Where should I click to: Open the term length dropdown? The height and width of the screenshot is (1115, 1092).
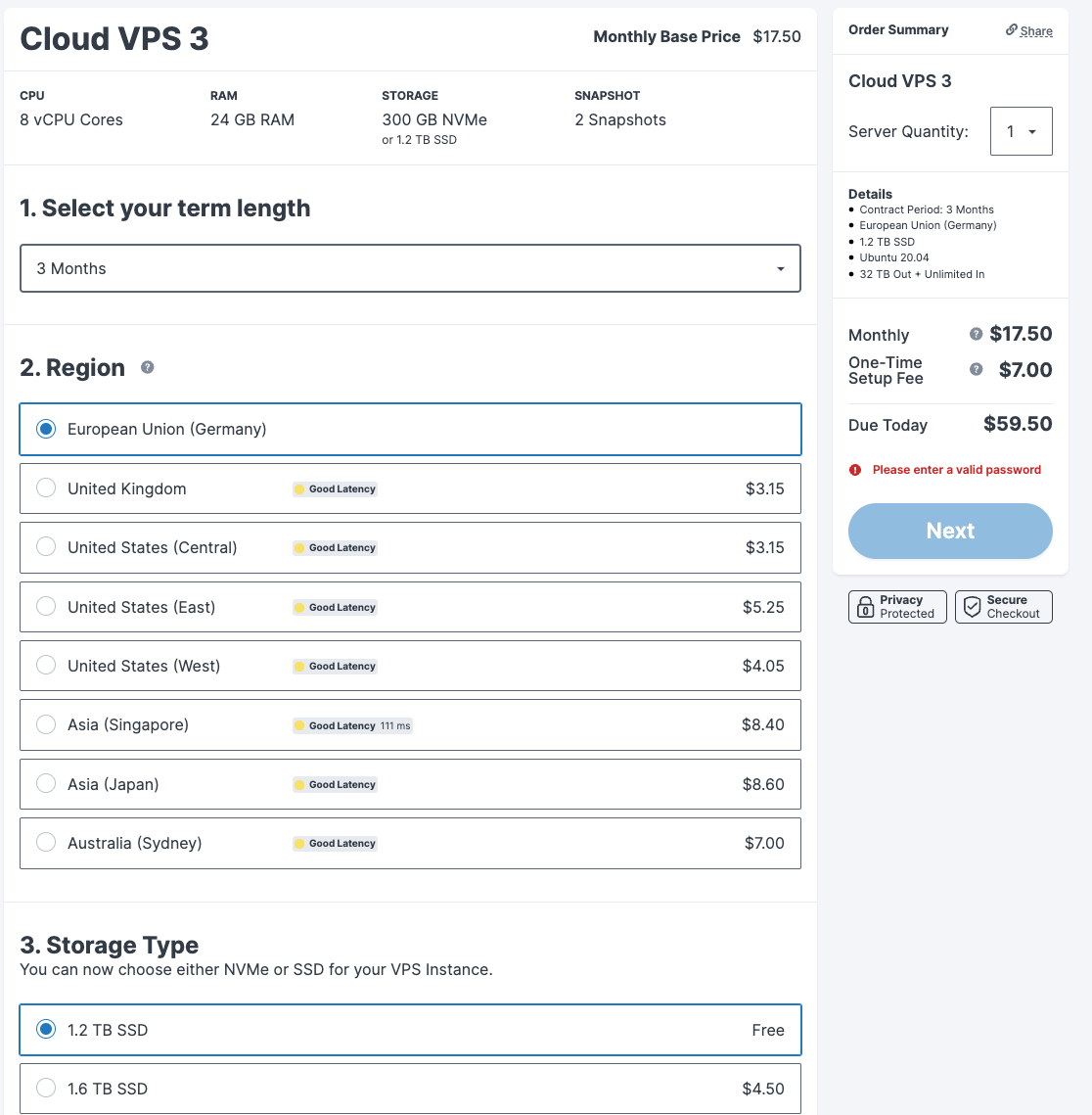410,269
